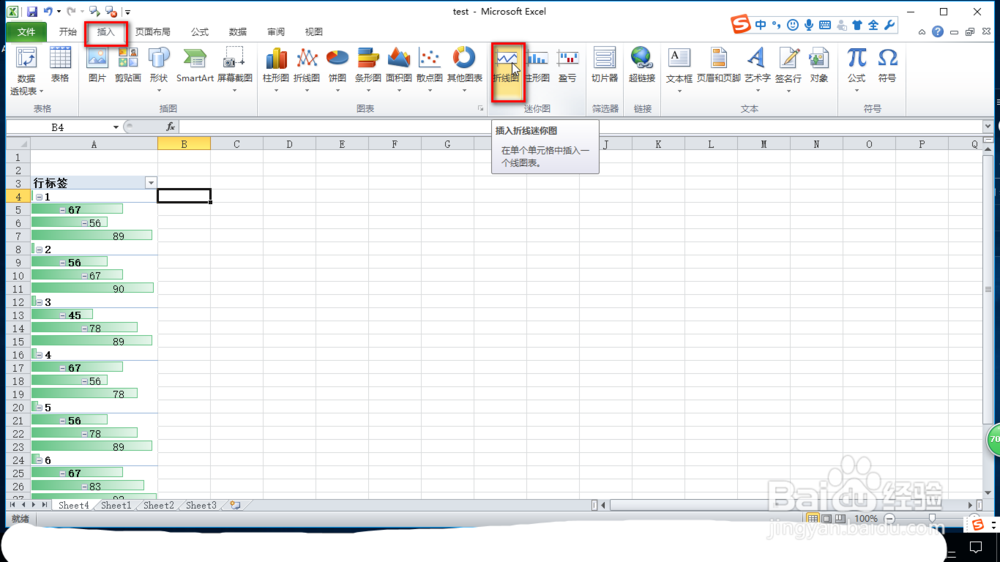The height and width of the screenshot is (562, 1000).
Task: Insert a Slicer (切片器)
Action: [x=605, y=65]
